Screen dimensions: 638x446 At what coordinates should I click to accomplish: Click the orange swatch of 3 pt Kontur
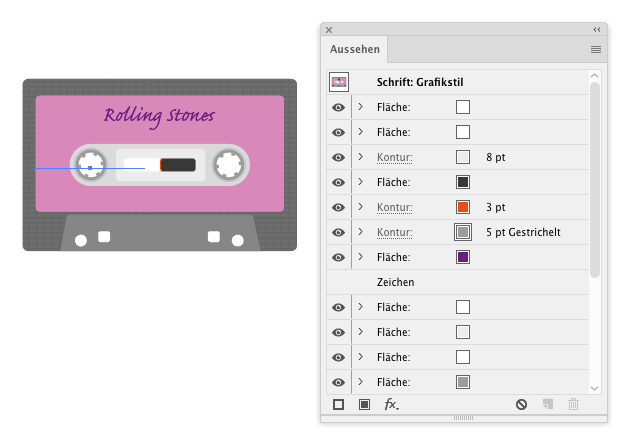pos(463,207)
